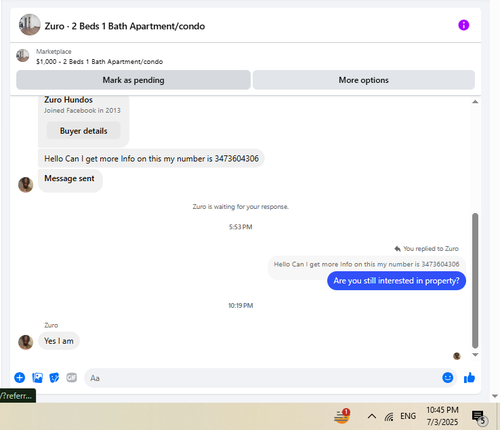The width and height of the screenshot is (500, 430).
Task: Click 'Zuro is waiting for your response' notice
Action: [240, 207]
